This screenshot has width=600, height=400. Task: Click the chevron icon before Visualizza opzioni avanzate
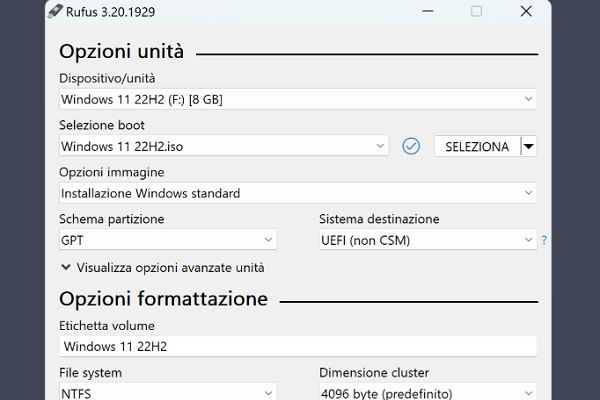(66, 268)
